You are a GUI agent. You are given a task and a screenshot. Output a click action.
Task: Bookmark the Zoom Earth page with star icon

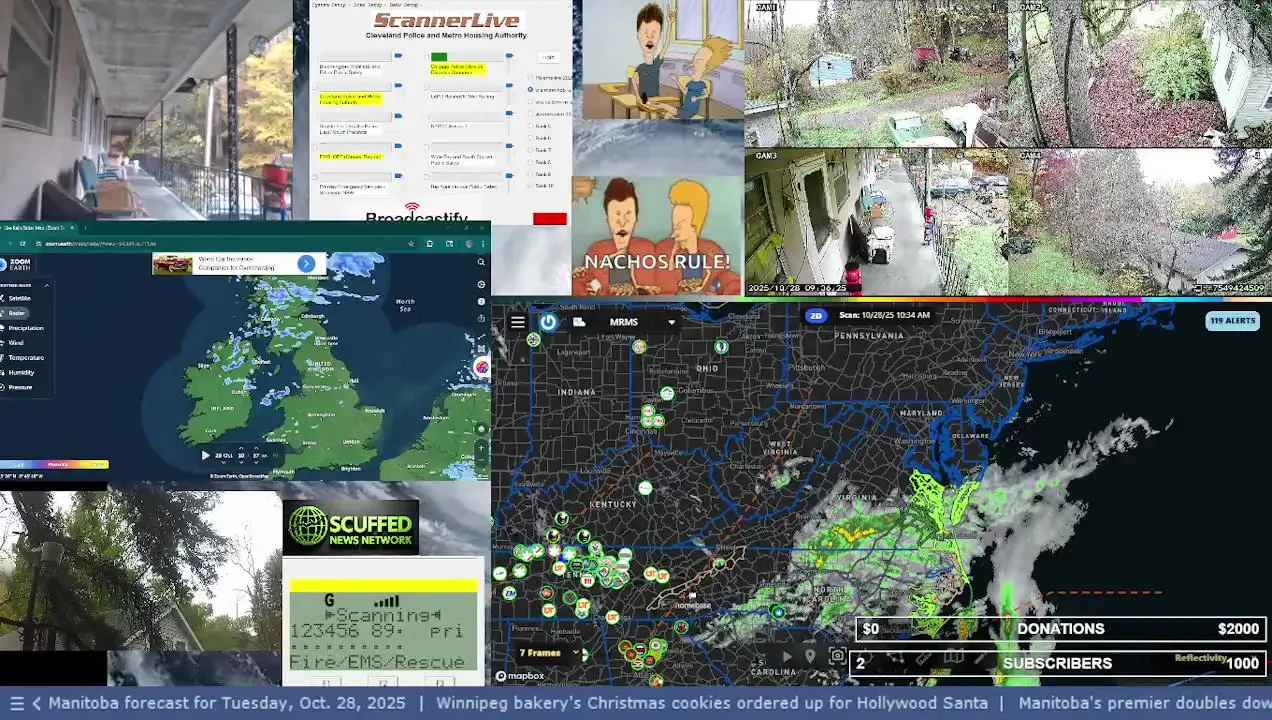click(x=411, y=244)
